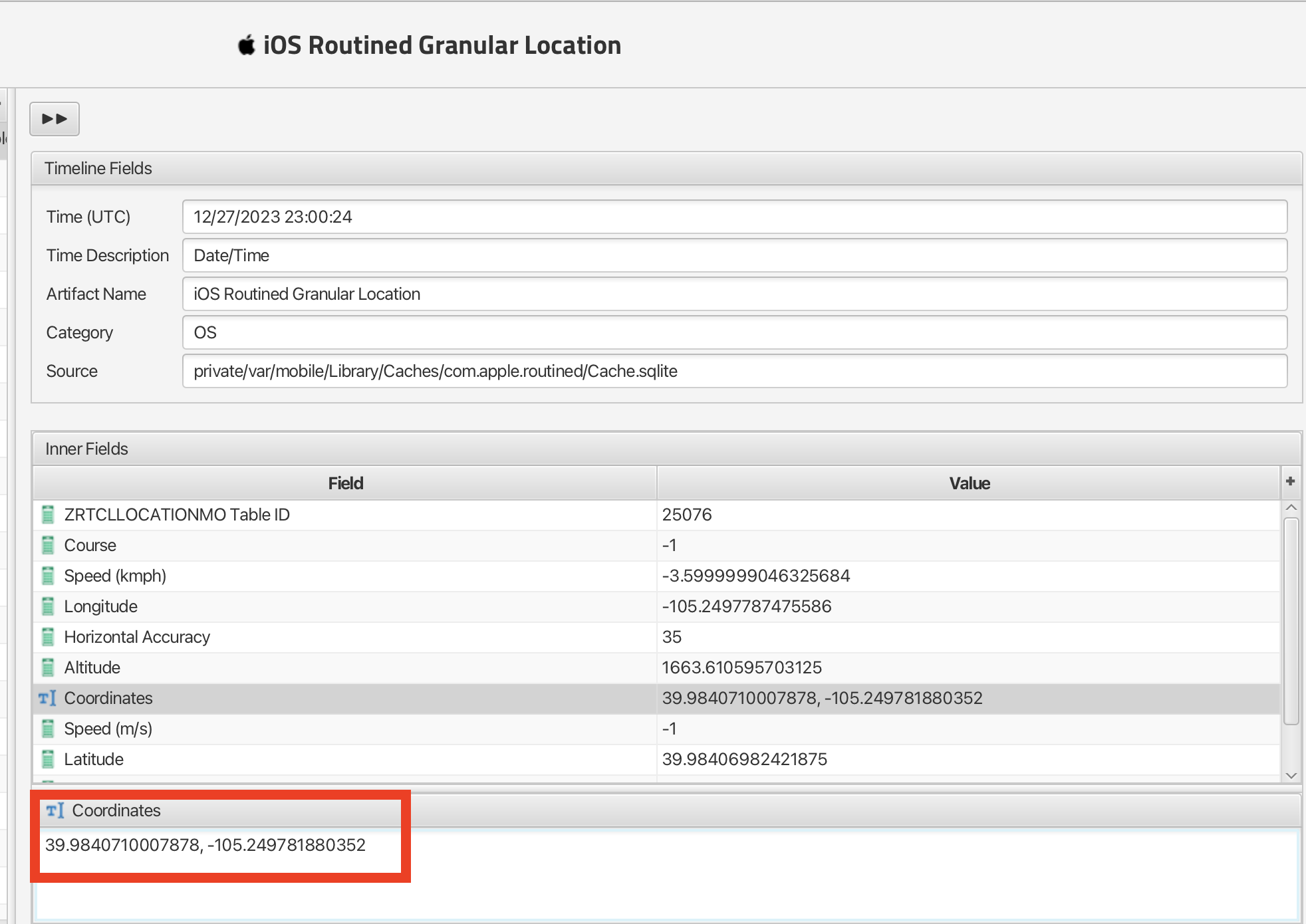This screenshot has width=1306, height=924.
Task: Click the Coordinates icon in detail pane
Action: (55, 810)
